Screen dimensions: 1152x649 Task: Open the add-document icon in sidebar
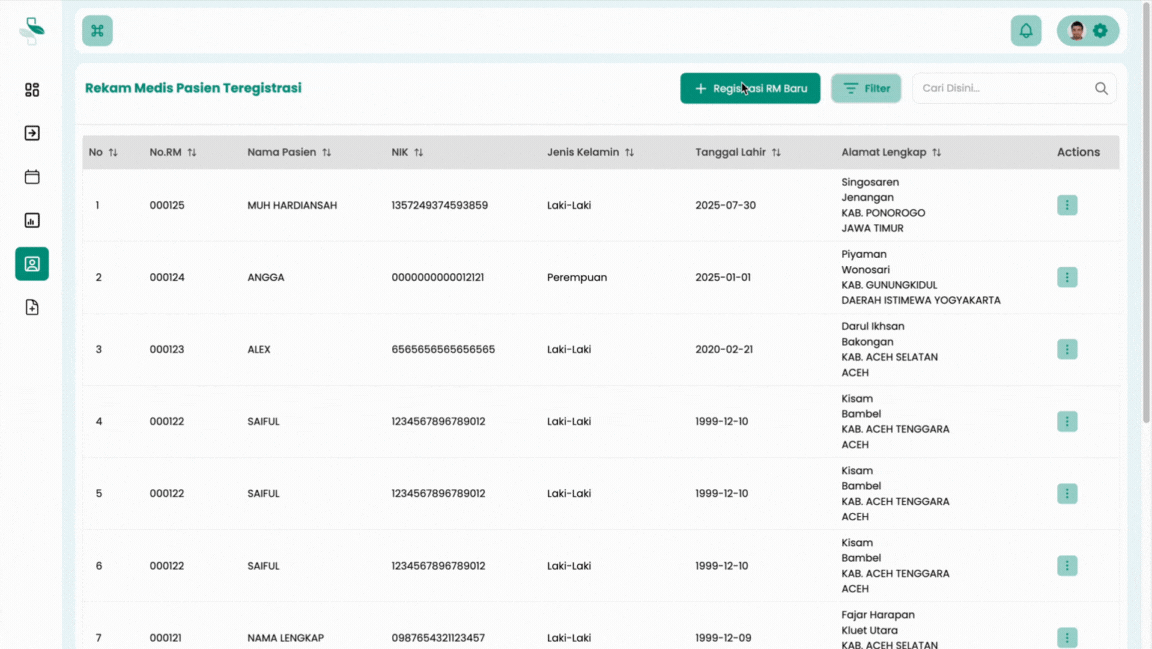(32, 307)
